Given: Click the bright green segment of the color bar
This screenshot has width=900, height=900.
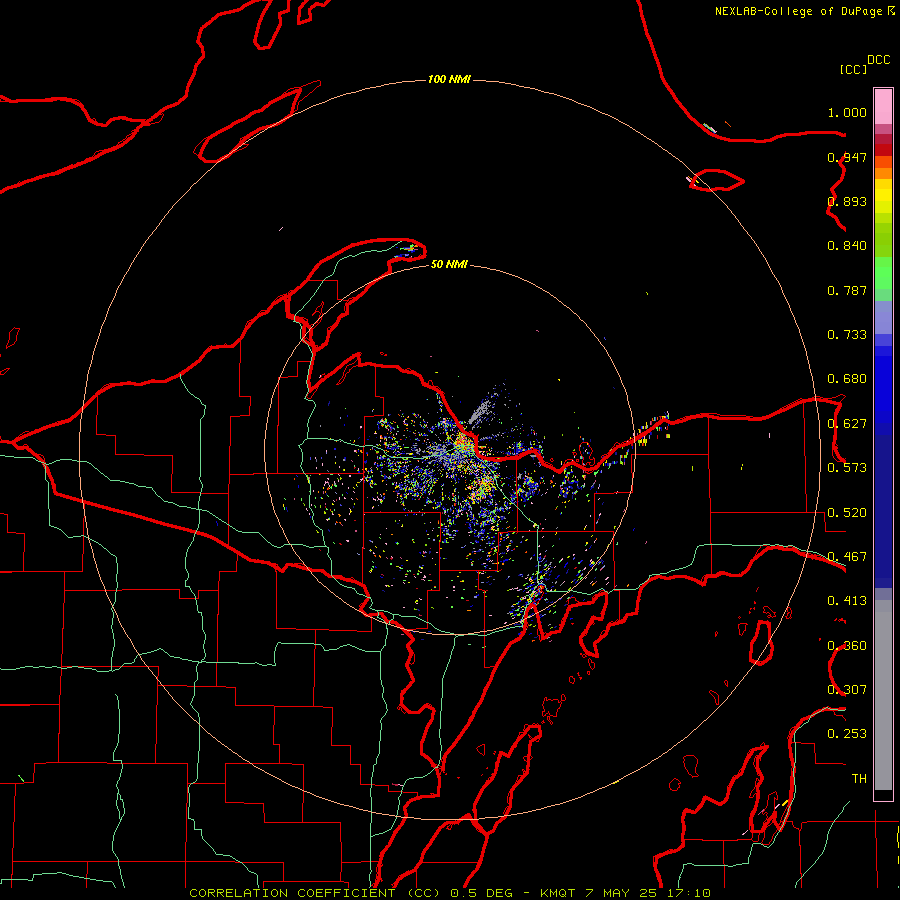Looking at the screenshot, I should coord(883,273).
